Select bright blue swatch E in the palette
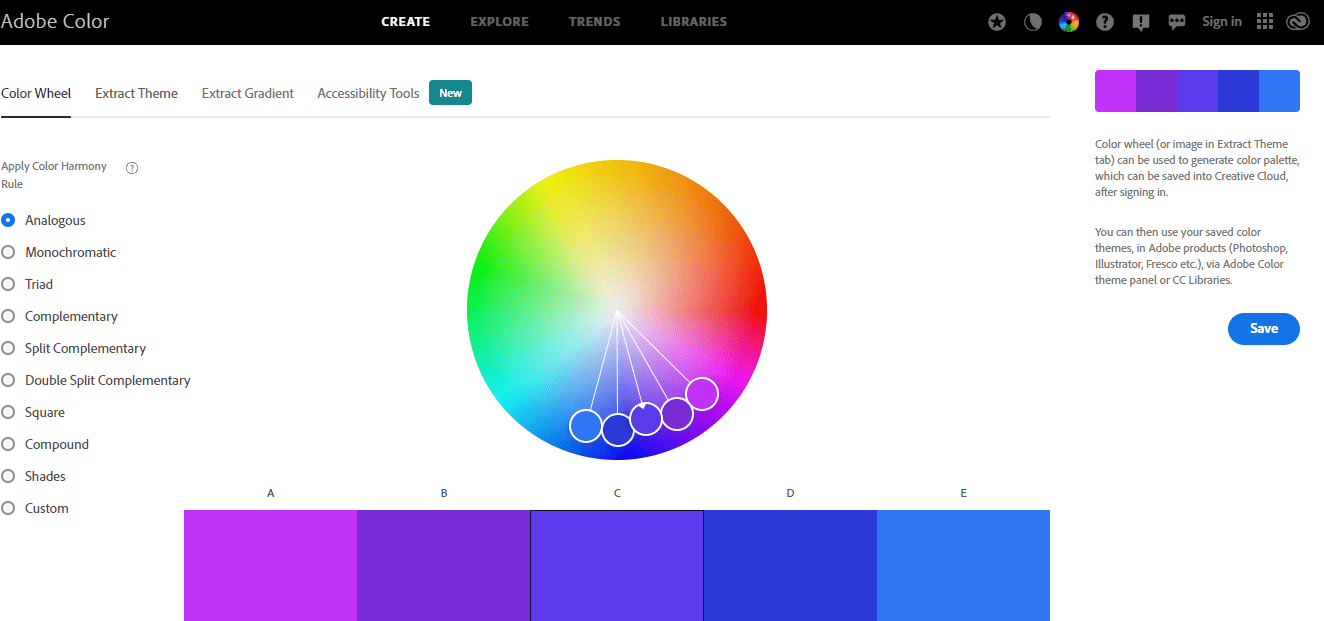The height and width of the screenshot is (621, 1324). point(963,565)
